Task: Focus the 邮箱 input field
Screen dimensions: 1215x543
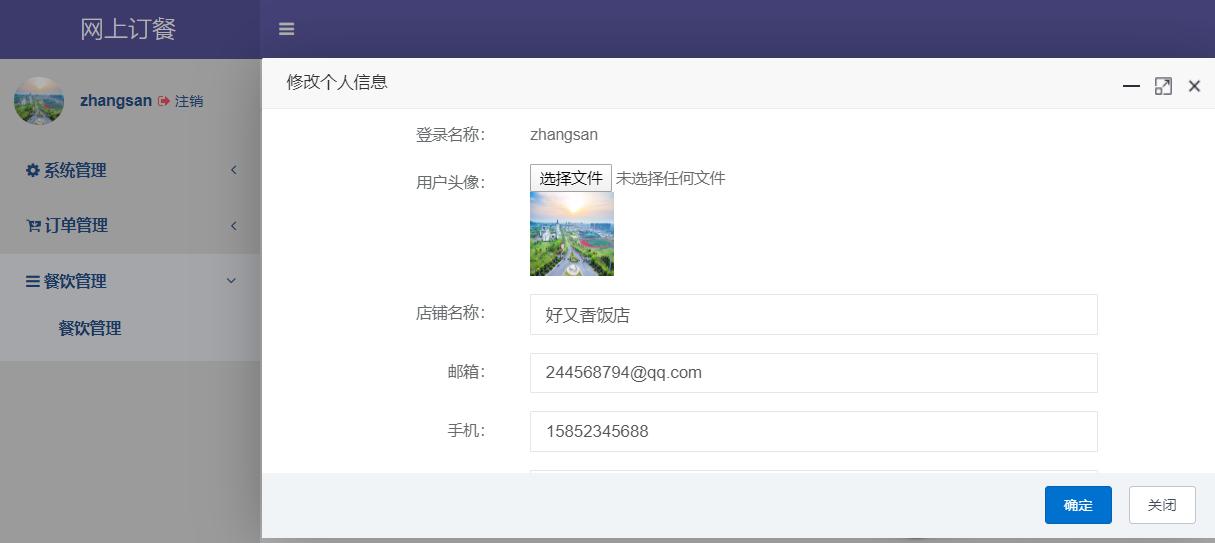Action: point(813,373)
